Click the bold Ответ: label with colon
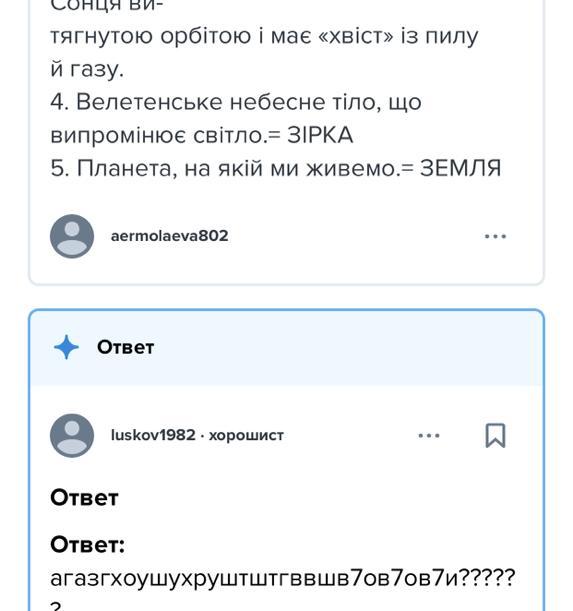The width and height of the screenshot is (573, 611). [87, 545]
